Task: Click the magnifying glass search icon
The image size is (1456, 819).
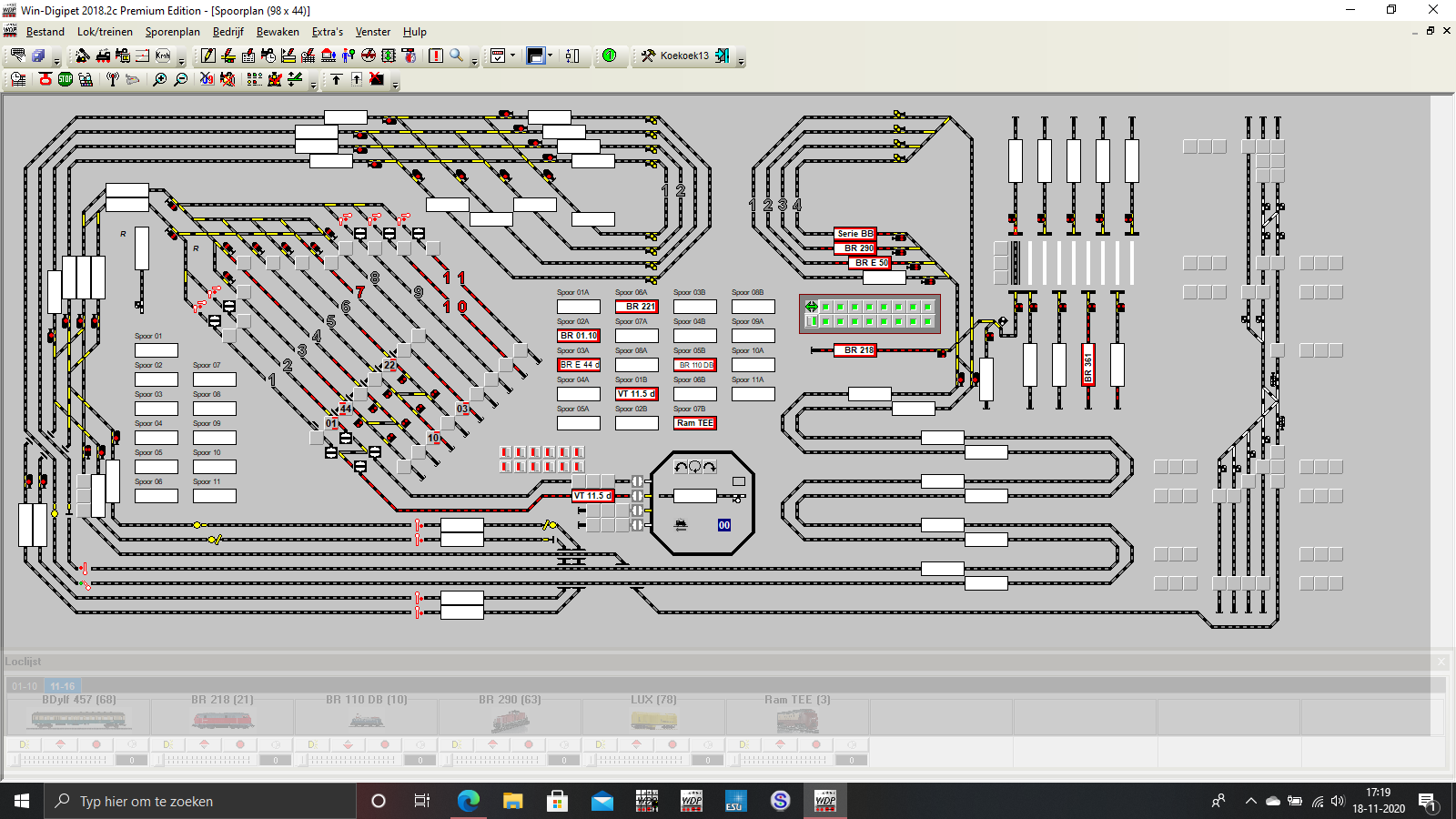Action: (x=457, y=56)
